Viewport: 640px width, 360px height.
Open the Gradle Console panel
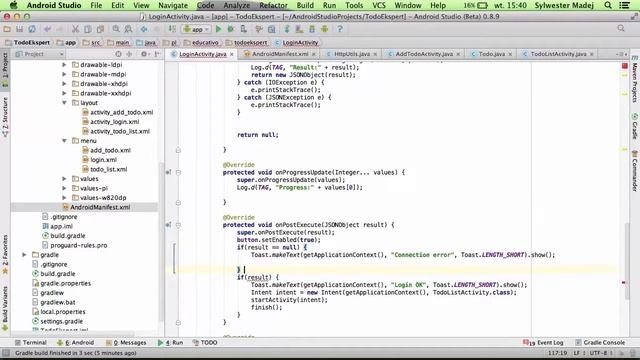(x=600, y=342)
